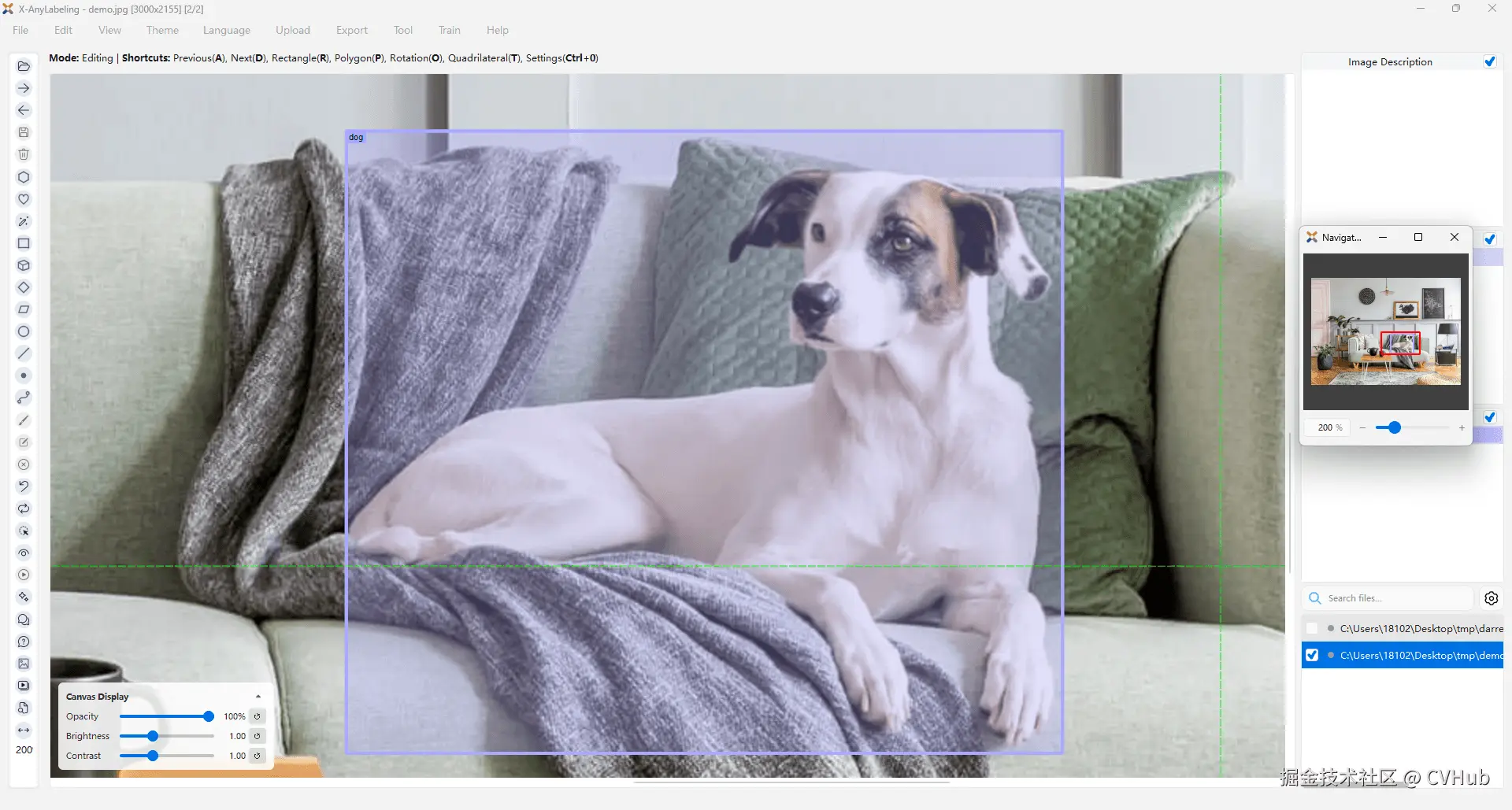Switch to edit mode pencil icon
This screenshot has width=1512, height=810.
[24, 442]
